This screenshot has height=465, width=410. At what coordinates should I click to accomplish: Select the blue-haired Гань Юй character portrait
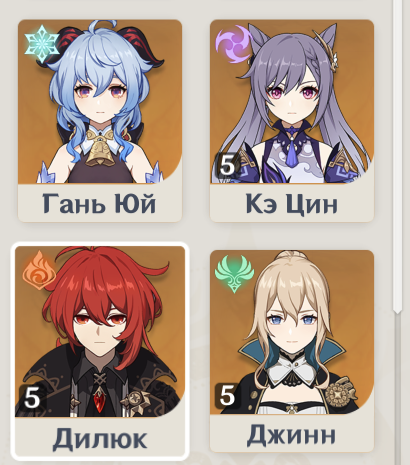100,102
